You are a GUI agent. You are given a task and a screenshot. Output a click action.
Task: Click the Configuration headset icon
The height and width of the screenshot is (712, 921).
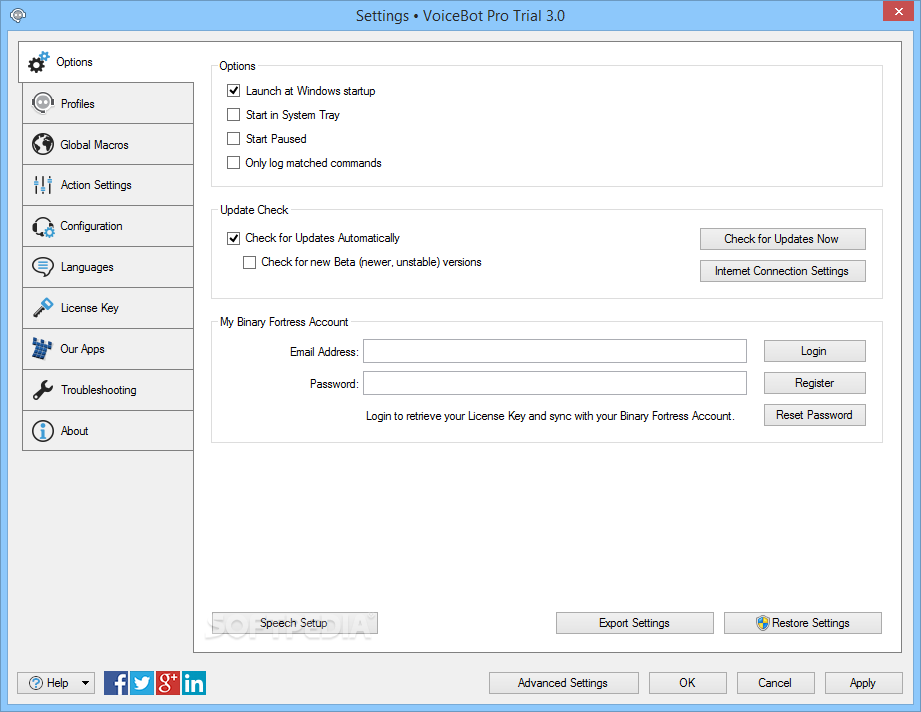43,226
